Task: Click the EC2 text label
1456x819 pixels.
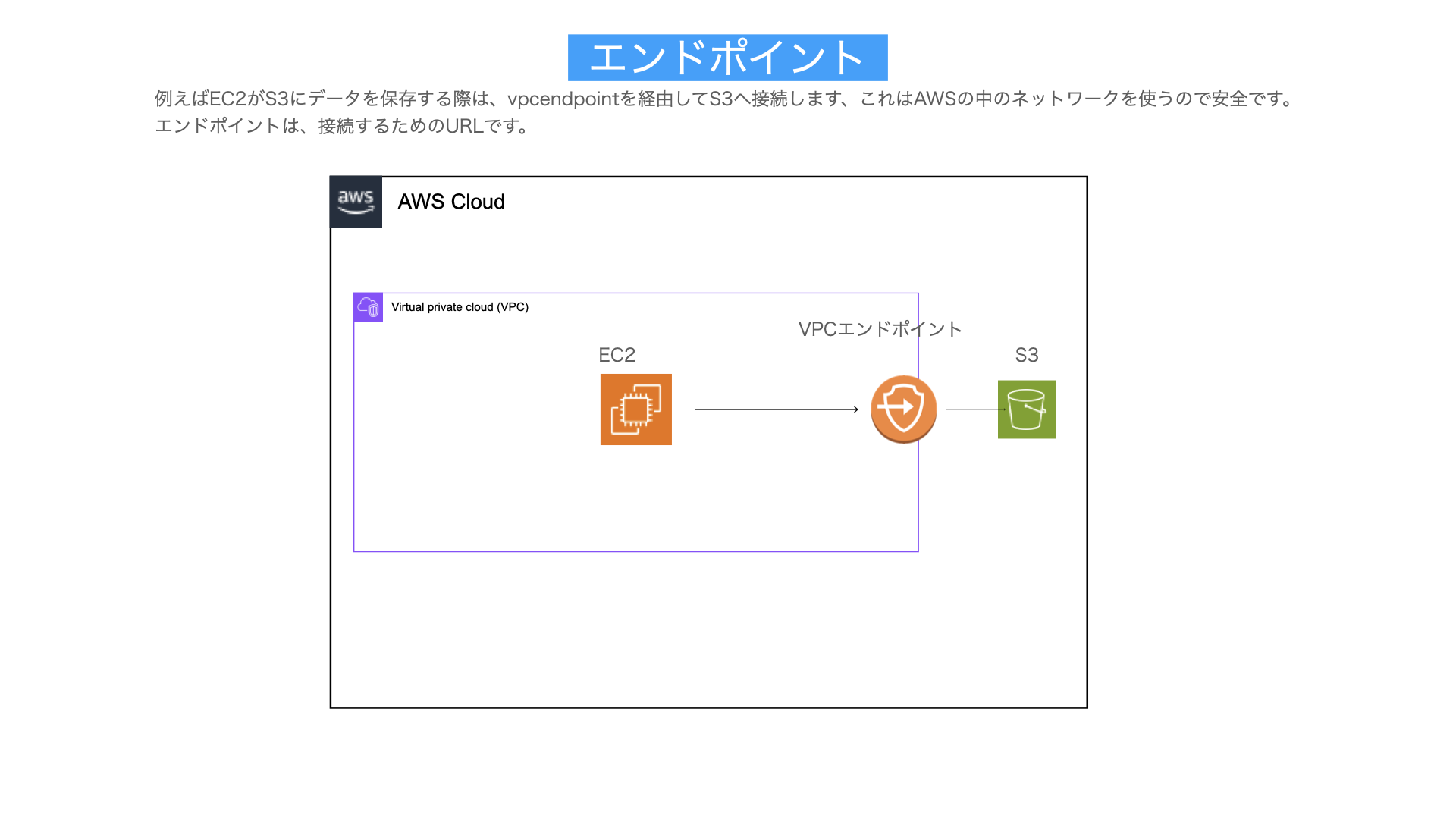Action: pyautogui.click(x=617, y=355)
